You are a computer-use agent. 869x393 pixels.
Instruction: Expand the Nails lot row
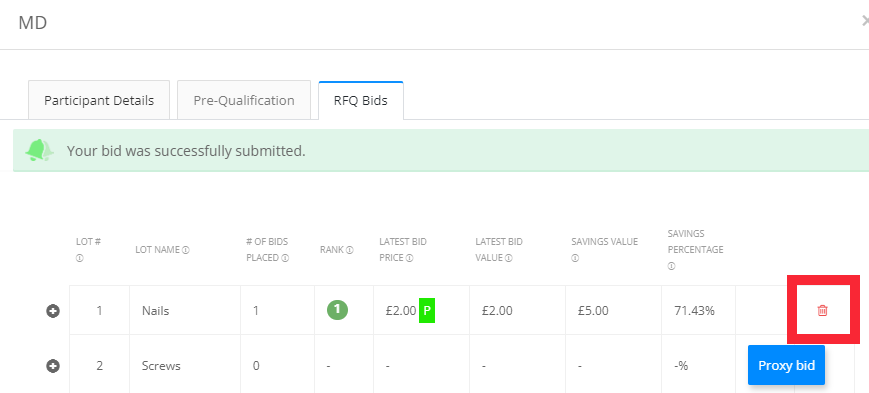53,311
